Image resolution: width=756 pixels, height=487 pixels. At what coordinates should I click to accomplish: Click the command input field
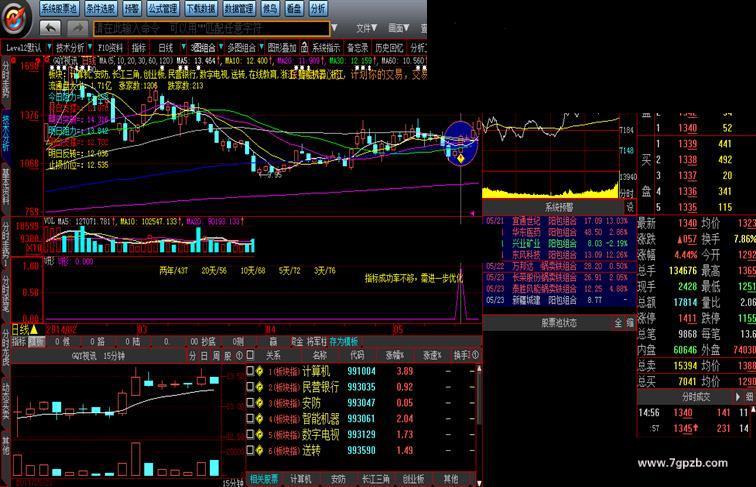[211, 28]
